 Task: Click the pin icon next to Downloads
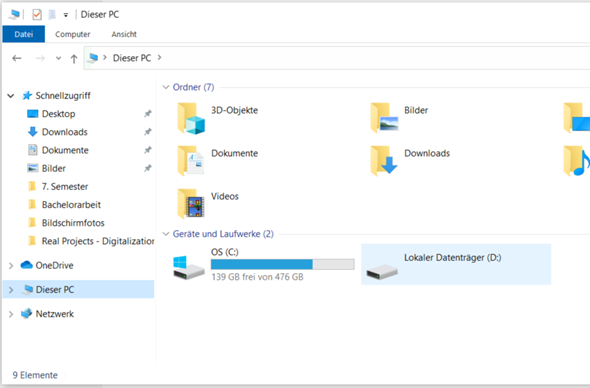pyautogui.click(x=148, y=132)
